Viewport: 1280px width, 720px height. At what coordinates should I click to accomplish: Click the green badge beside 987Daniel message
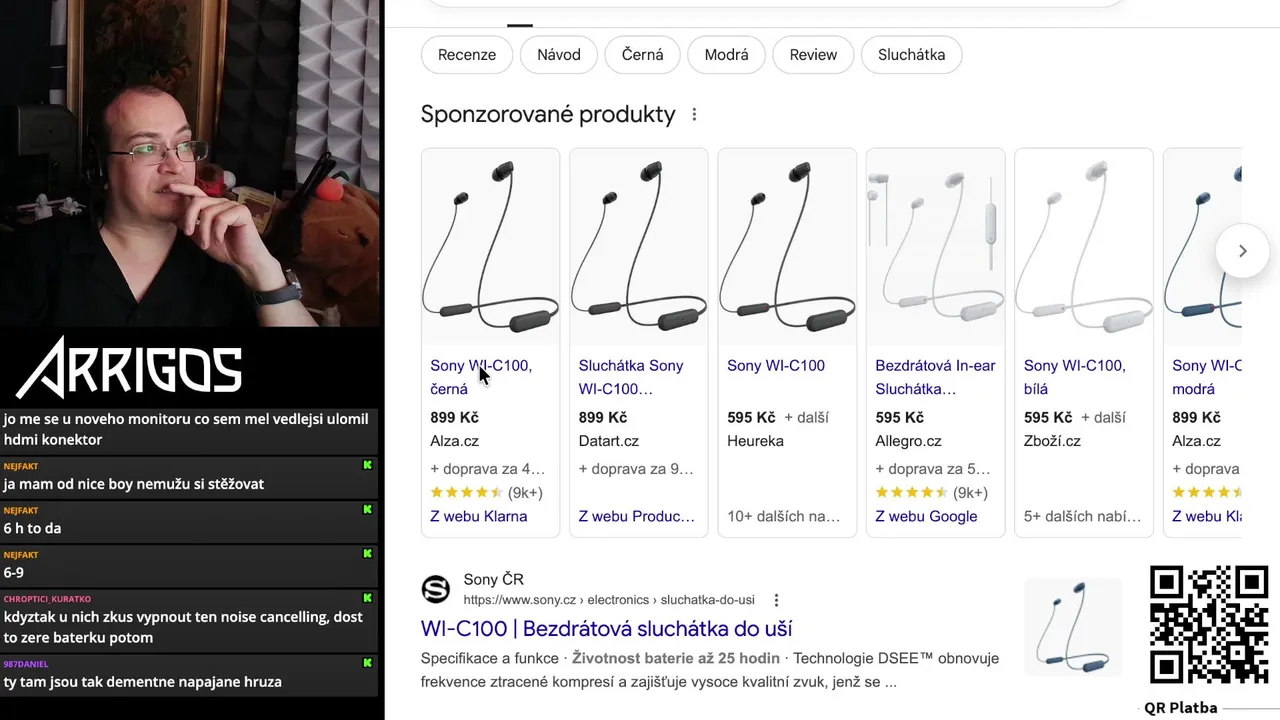click(x=368, y=662)
